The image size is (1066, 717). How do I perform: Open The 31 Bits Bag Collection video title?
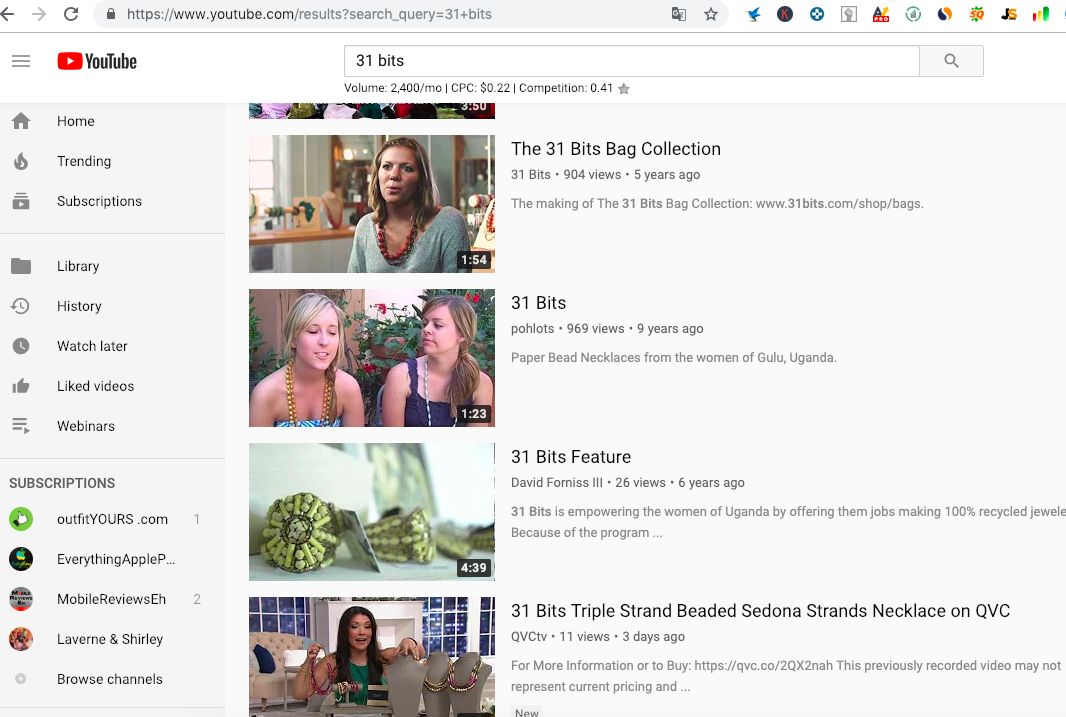tap(616, 149)
